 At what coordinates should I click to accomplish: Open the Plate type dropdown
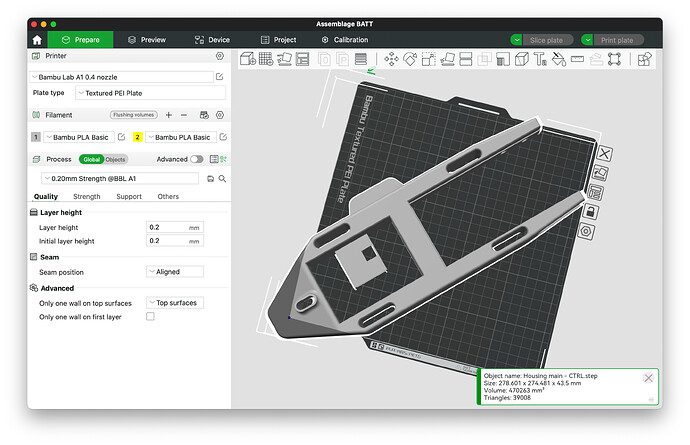tap(150, 93)
